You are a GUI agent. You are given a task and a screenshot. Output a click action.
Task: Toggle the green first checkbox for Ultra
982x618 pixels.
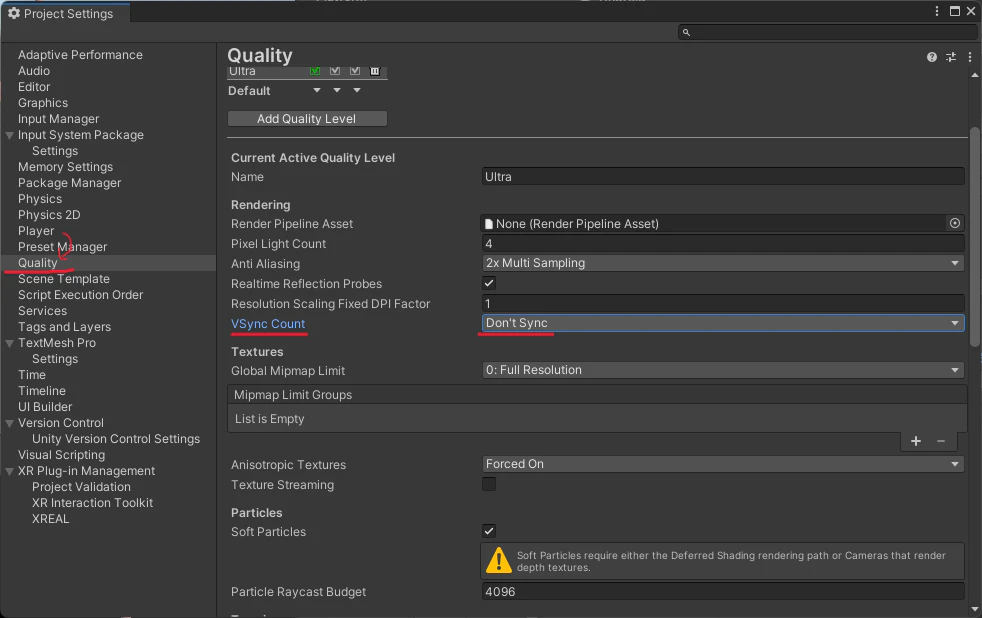pyautogui.click(x=315, y=71)
